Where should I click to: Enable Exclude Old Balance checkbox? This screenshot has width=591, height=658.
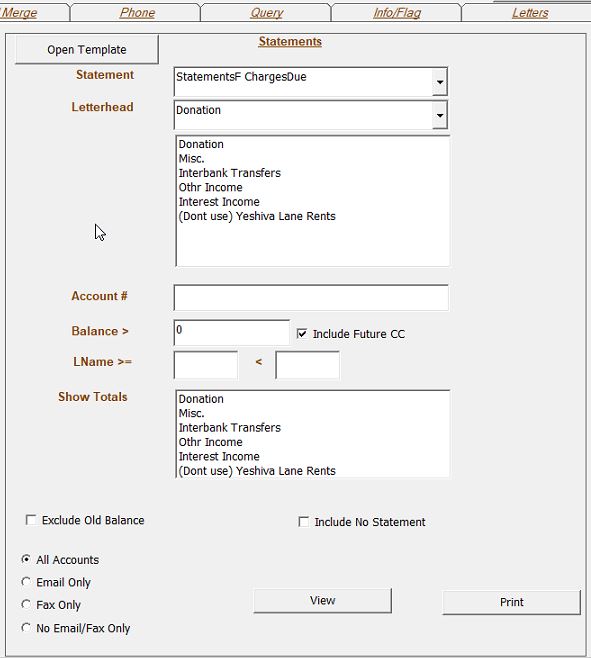click(31, 520)
